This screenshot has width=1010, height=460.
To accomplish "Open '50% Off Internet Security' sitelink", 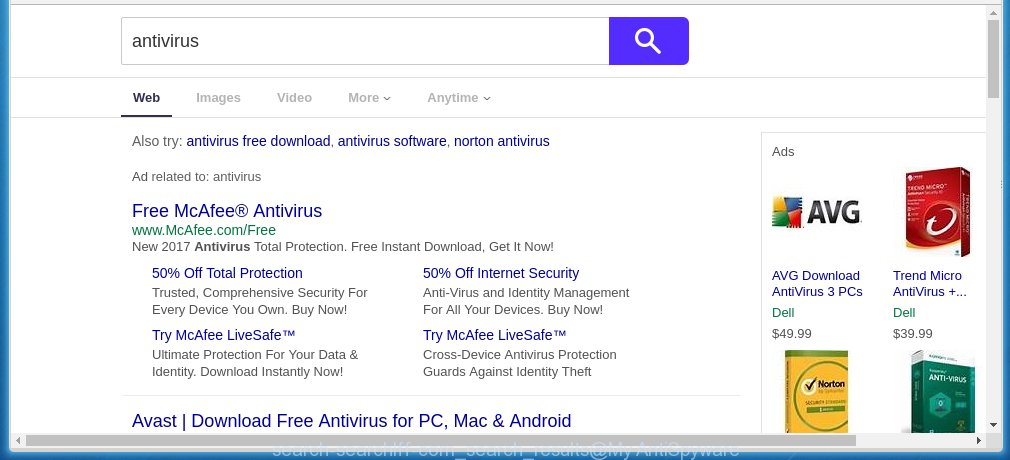I will pyautogui.click(x=501, y=273).
